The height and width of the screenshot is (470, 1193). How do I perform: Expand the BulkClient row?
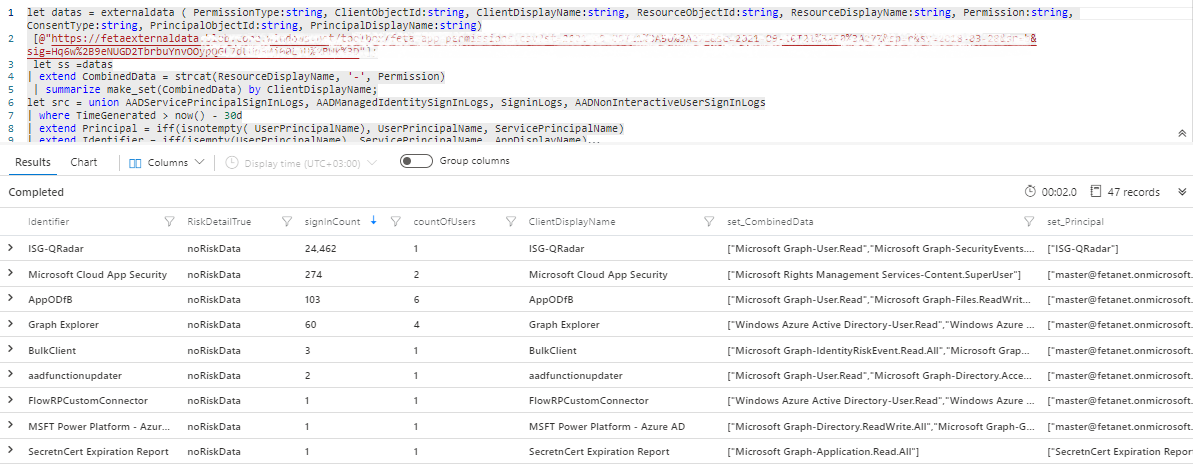[x=11, y=350]
